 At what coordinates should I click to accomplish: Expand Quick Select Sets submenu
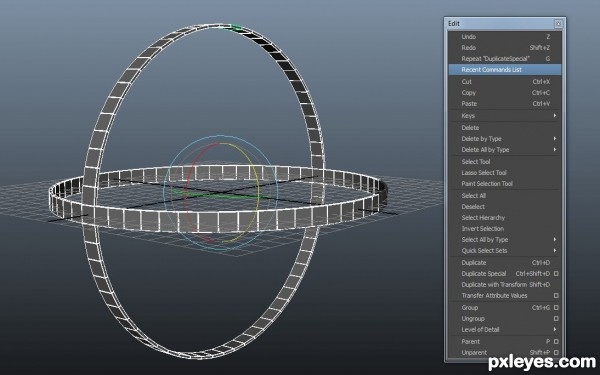pyautogui.click(x=505, y=251)
